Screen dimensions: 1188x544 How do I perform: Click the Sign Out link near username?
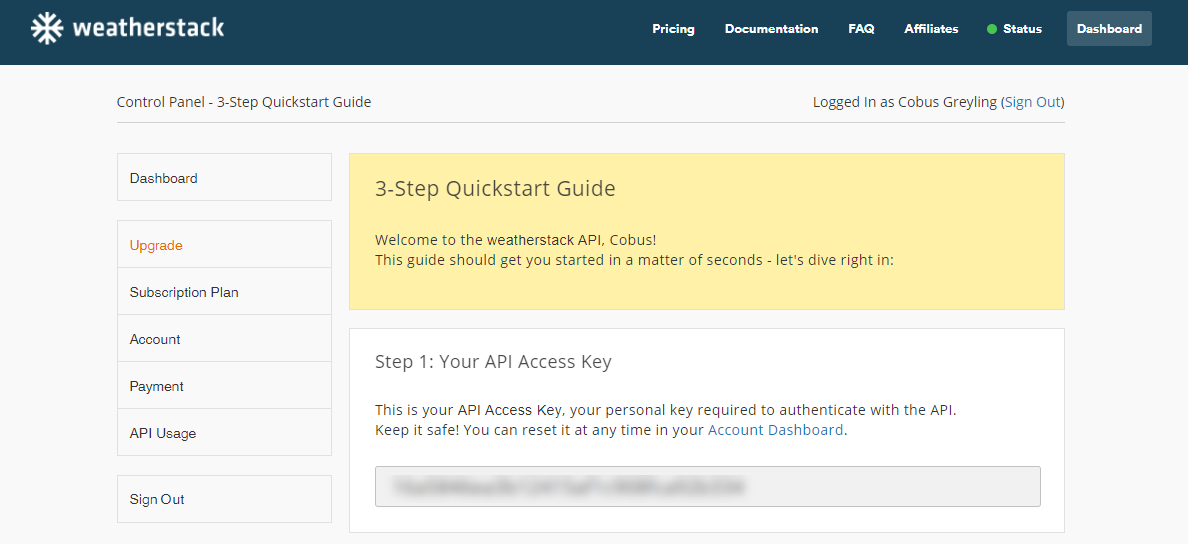[1032, 102]
